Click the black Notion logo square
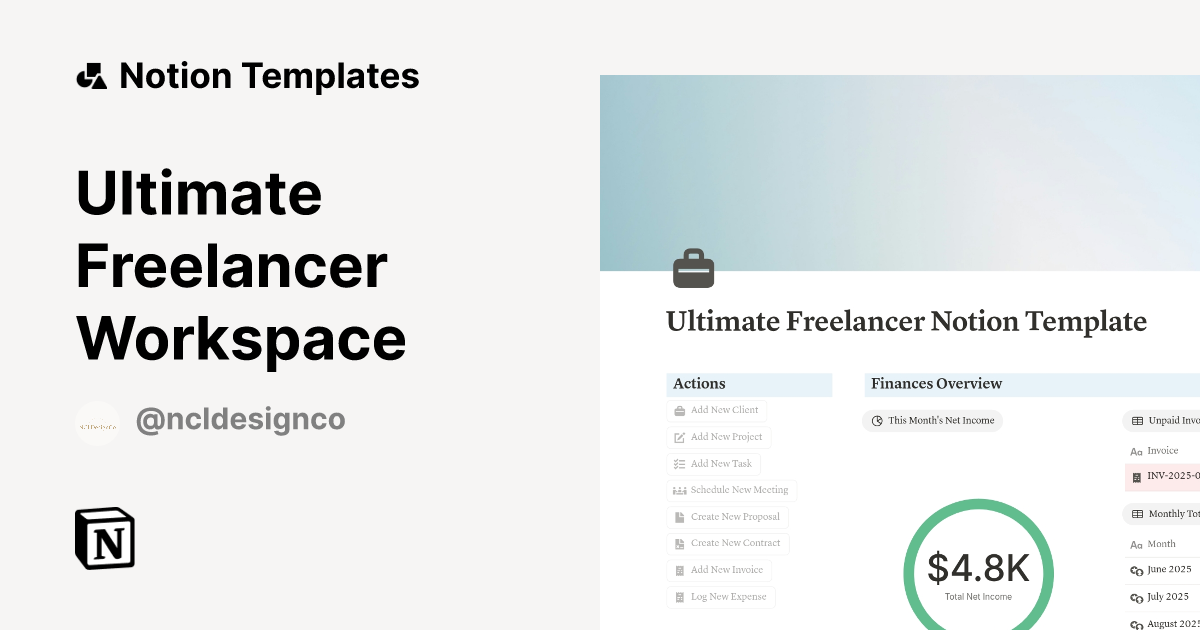This screenshot has height=630, width=1200. [x=104, y=538]
